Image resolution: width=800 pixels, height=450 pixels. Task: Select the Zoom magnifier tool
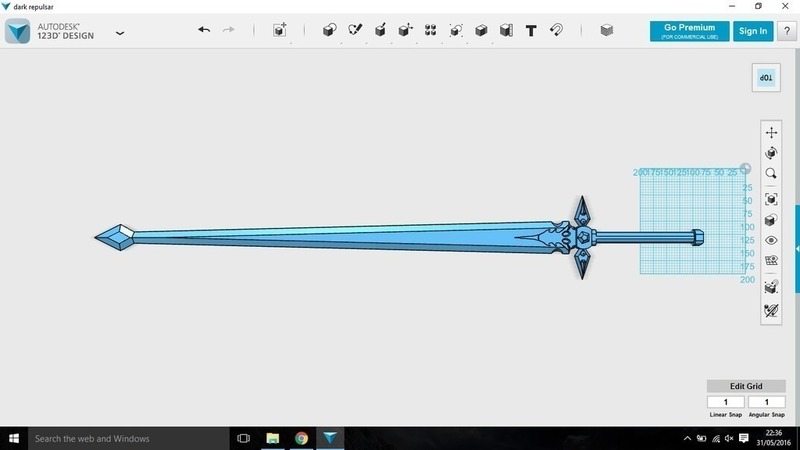click(x=771, y=173)
